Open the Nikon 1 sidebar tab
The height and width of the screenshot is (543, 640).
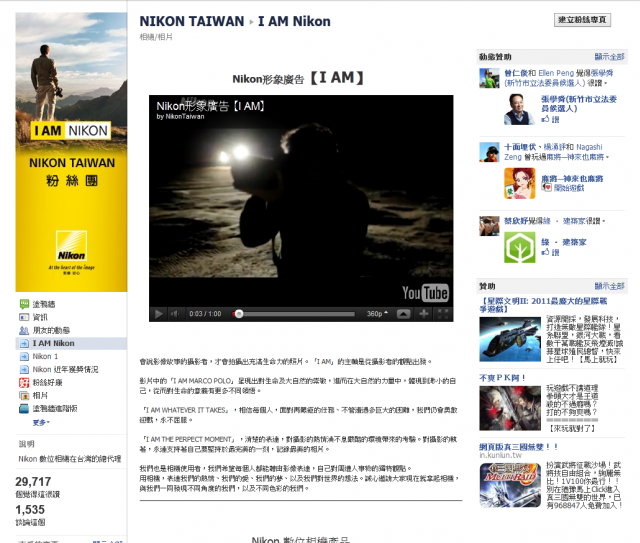pos(45,356)
